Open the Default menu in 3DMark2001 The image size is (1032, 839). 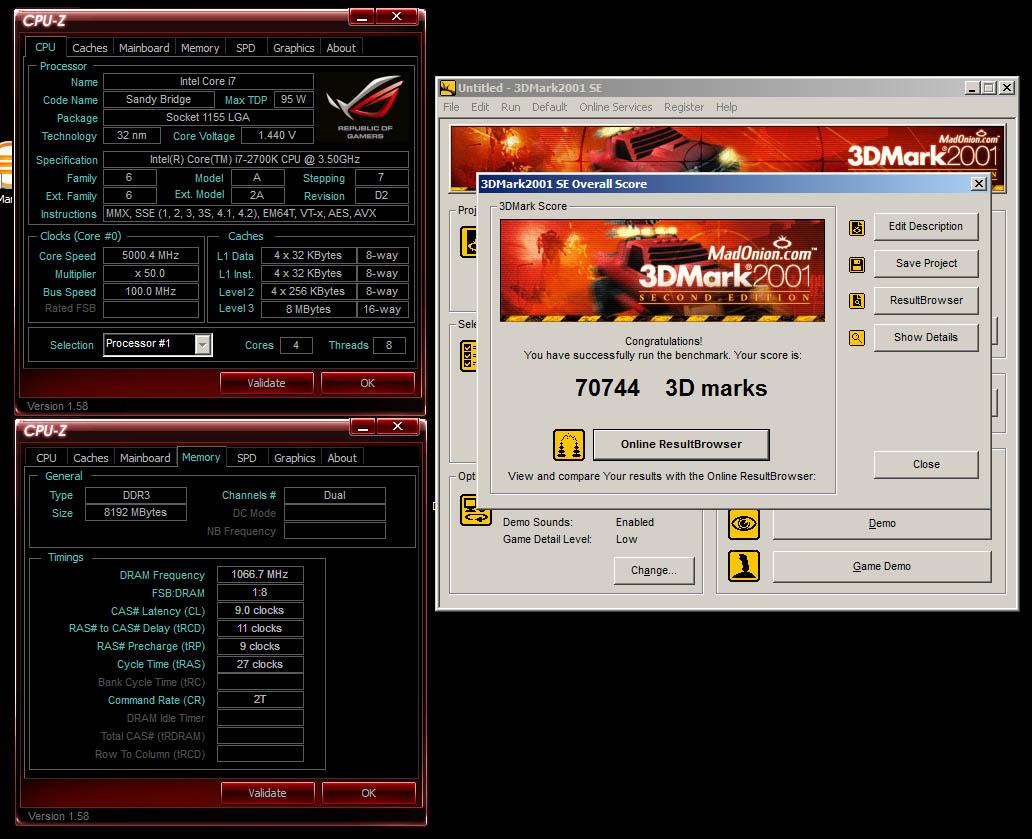tap(550, 107)
